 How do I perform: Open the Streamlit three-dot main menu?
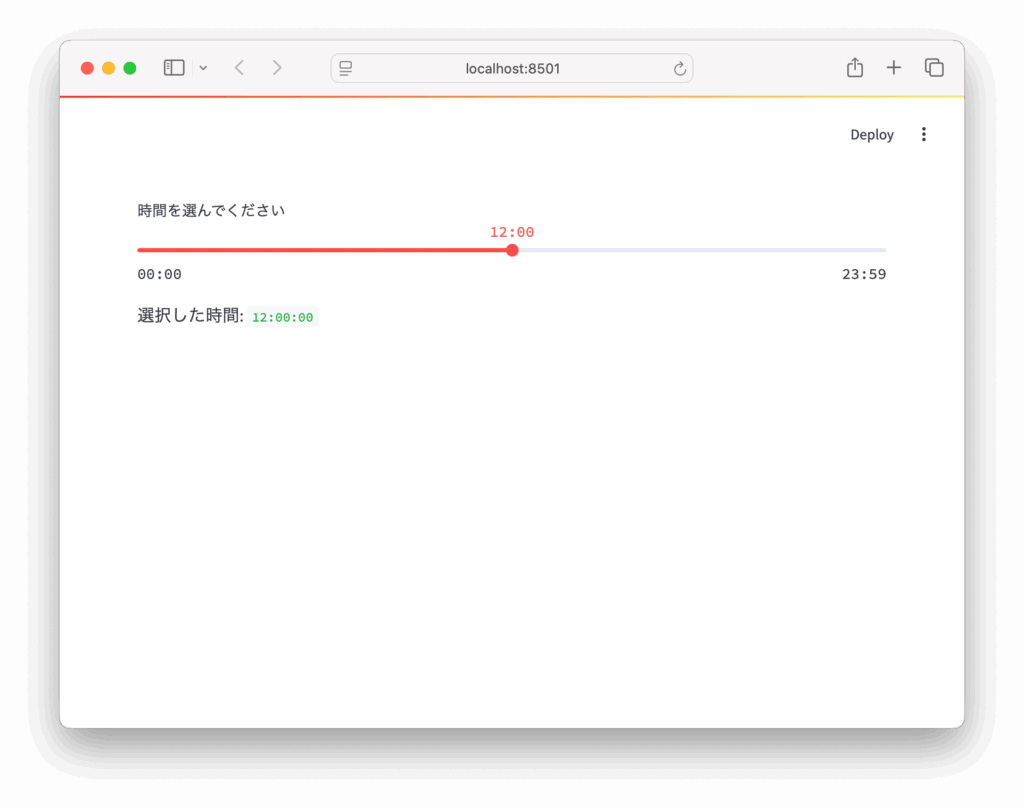coord(923,135)
